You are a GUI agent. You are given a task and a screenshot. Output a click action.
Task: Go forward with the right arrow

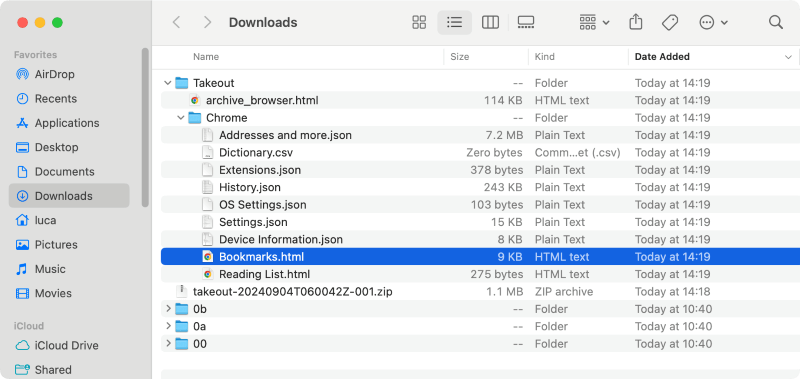(x=207, y=22)
